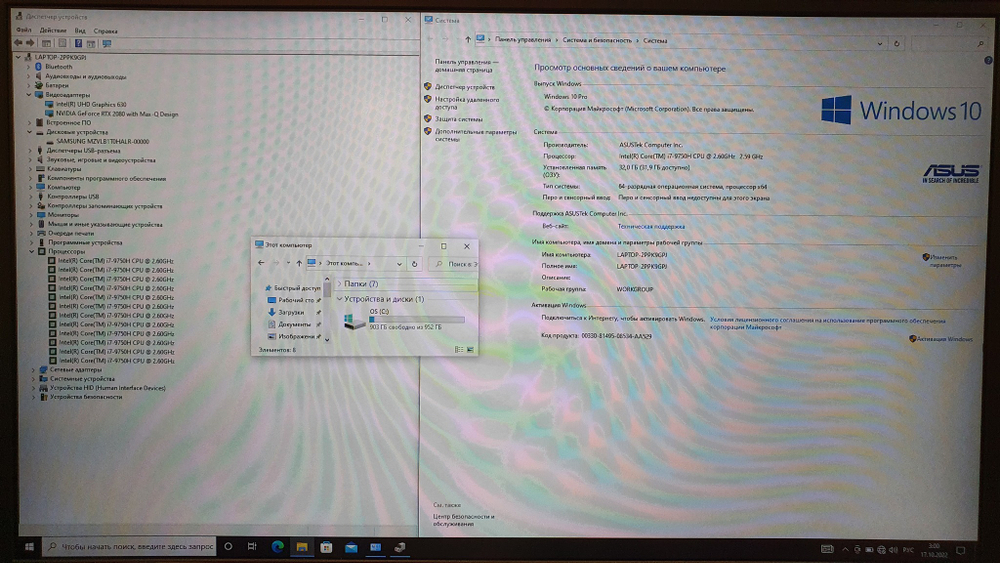1000x563 pixels.
Task: Select SAMSUNG MZVLB1T0HALR disk drive
Action: point(102,141)
